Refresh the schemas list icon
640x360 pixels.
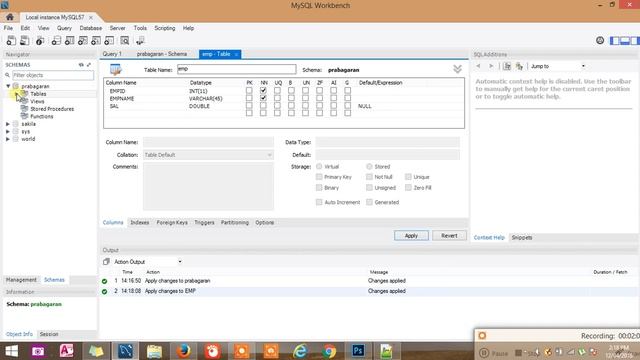(81, 65)
